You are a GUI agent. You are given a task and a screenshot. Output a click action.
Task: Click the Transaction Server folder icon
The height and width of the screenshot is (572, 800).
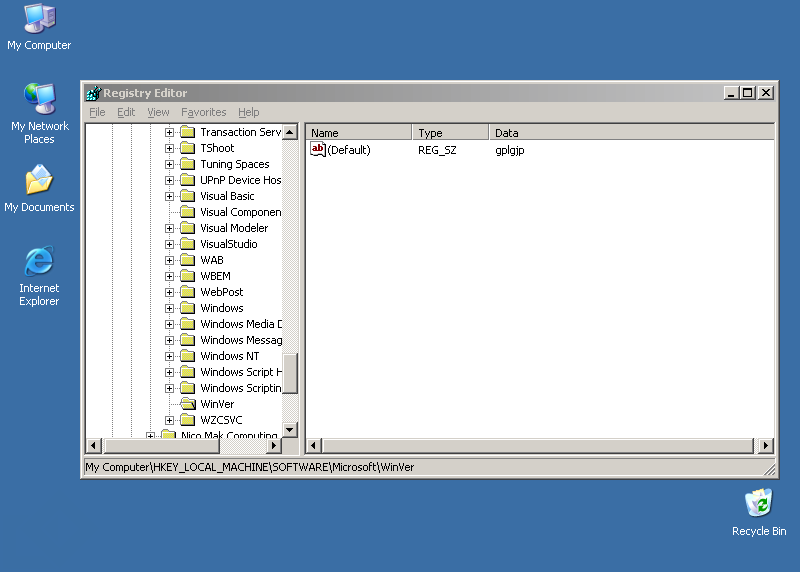point(188,132)
